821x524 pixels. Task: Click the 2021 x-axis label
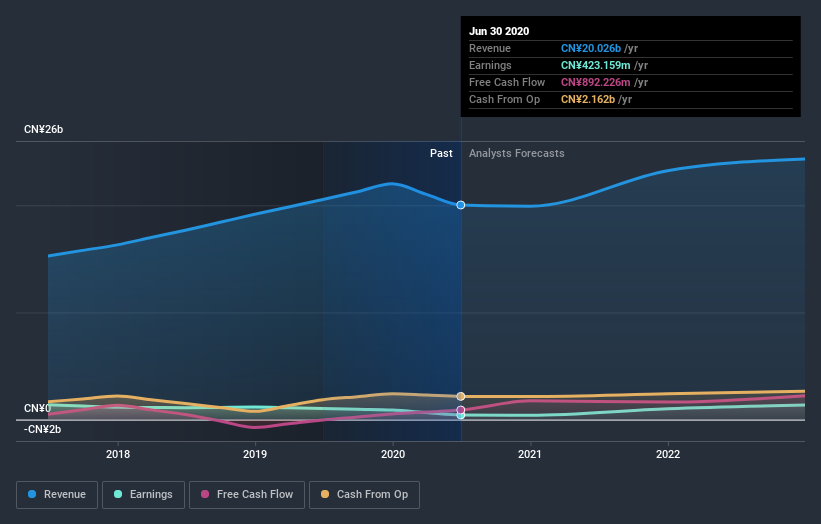click(530, 454)
